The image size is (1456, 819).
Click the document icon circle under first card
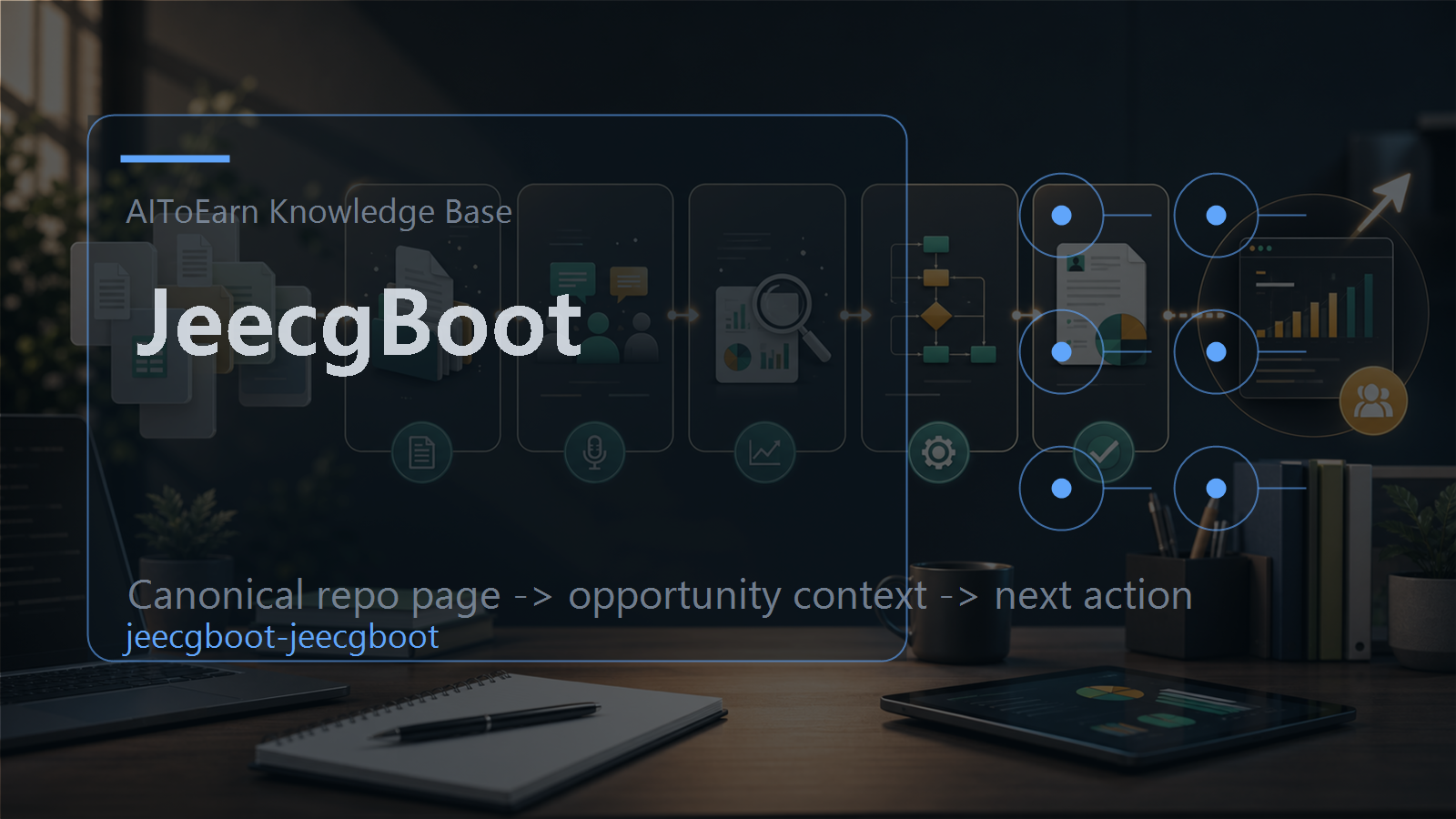(421, 452)
